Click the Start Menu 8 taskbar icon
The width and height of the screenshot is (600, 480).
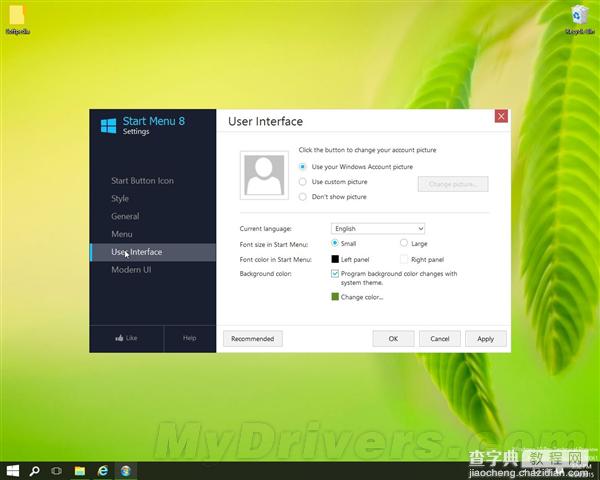point(126,471)
